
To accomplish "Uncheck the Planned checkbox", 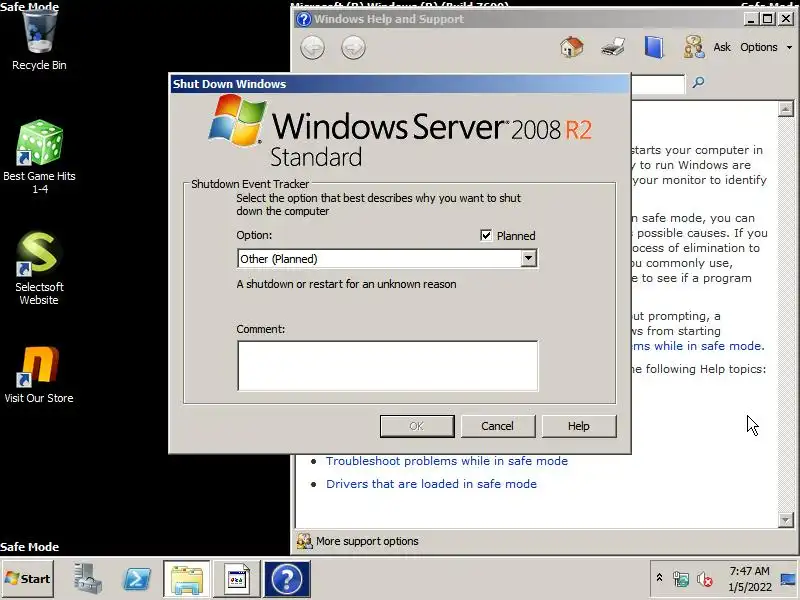I will 486,235.
